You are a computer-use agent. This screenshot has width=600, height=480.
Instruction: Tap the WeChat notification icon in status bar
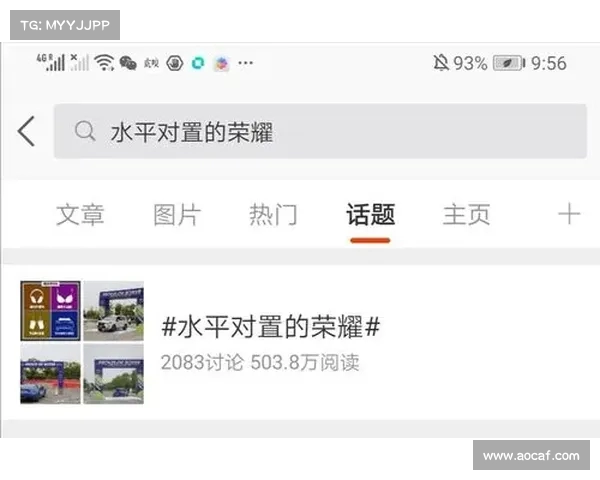pos(128,63)
